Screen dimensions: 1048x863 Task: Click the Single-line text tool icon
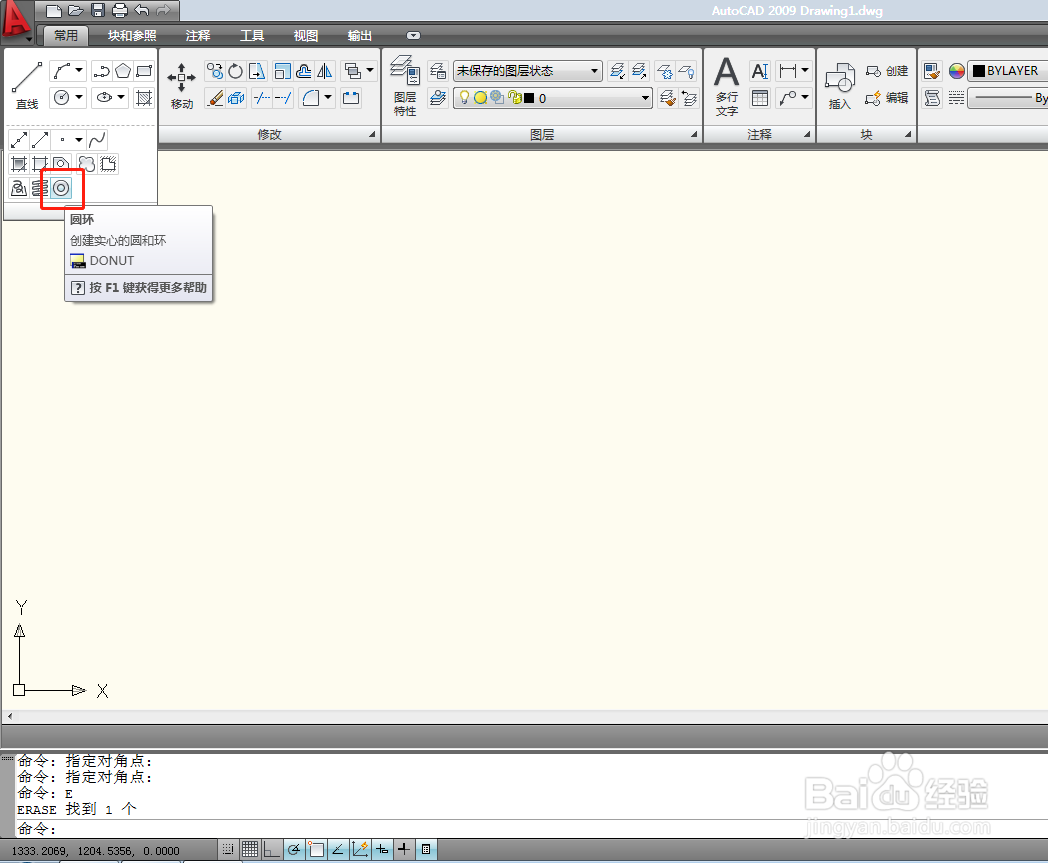pos(760,70)
